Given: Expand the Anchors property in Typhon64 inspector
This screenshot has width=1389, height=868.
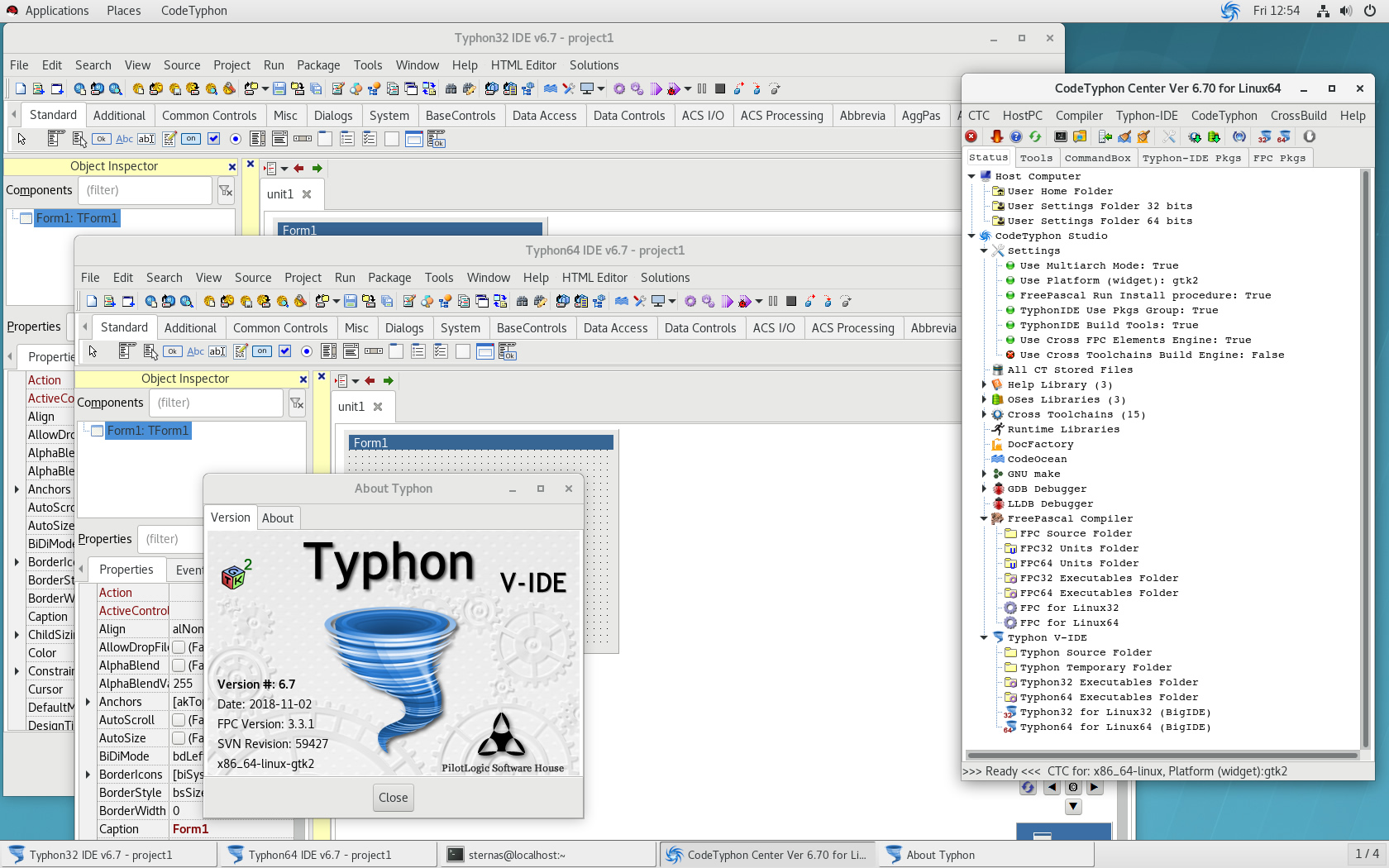Looking at the screenshot, I should 88,702.
